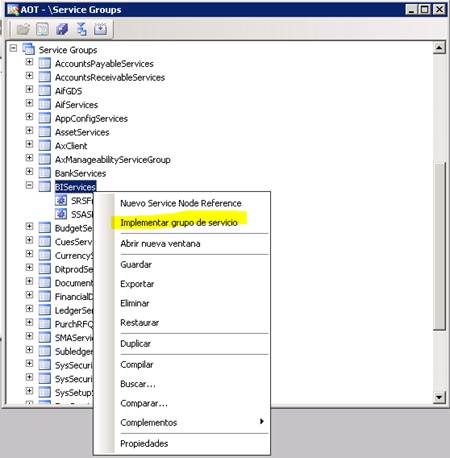Image resolution: width=450 pixels, height=458 pixels.
Task: Collapse the BIServices node
Action: (x=29, y=185)
